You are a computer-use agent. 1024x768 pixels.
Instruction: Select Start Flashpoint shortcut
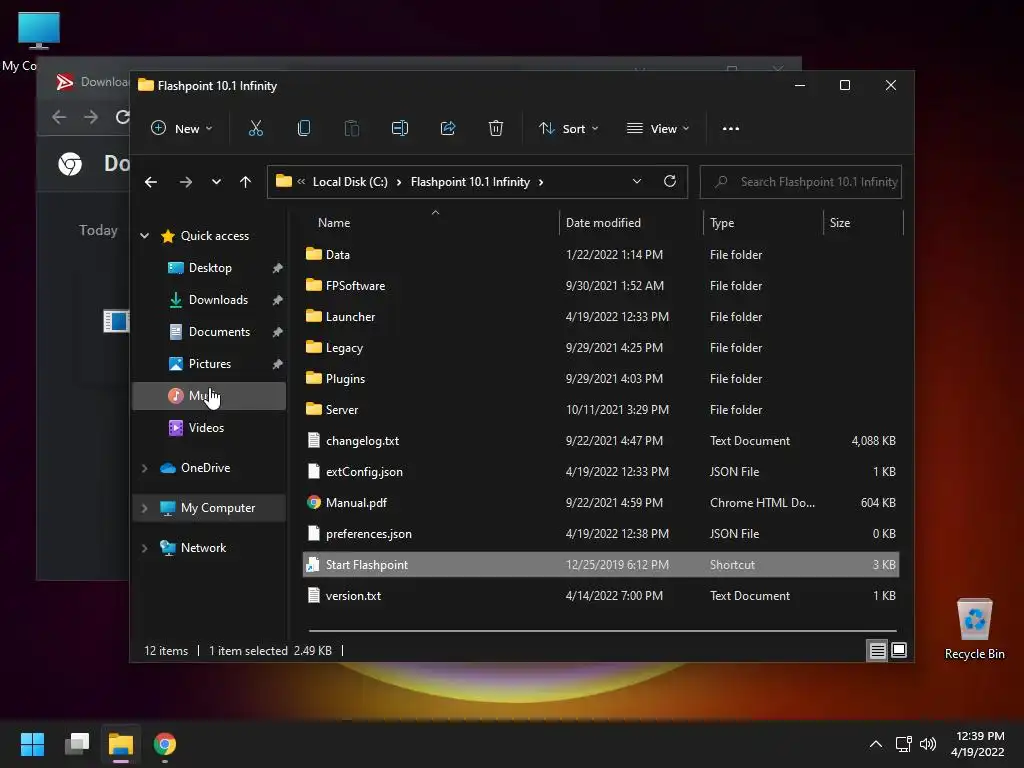[x=601, y=565]
